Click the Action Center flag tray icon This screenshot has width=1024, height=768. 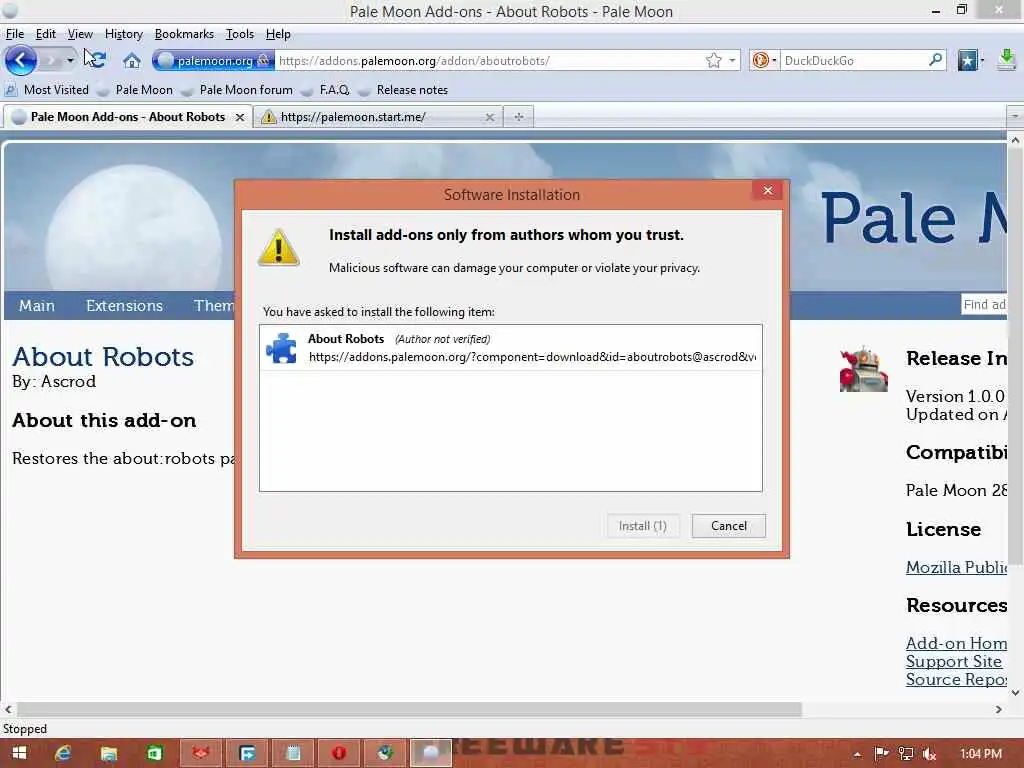coord(882,754)
